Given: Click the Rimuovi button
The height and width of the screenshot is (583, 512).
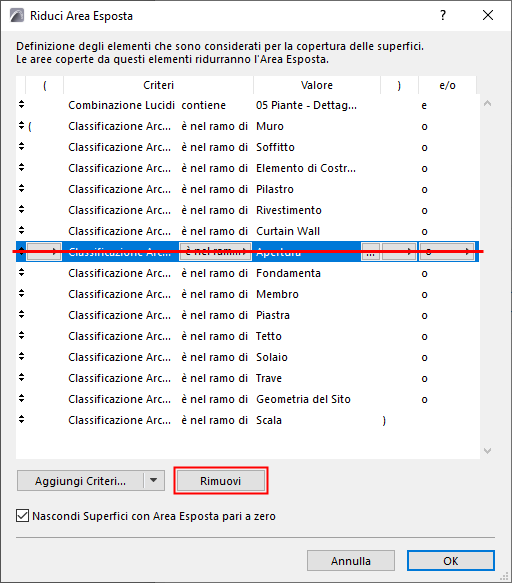Looking at the screenshot, I should coord(221,481).
